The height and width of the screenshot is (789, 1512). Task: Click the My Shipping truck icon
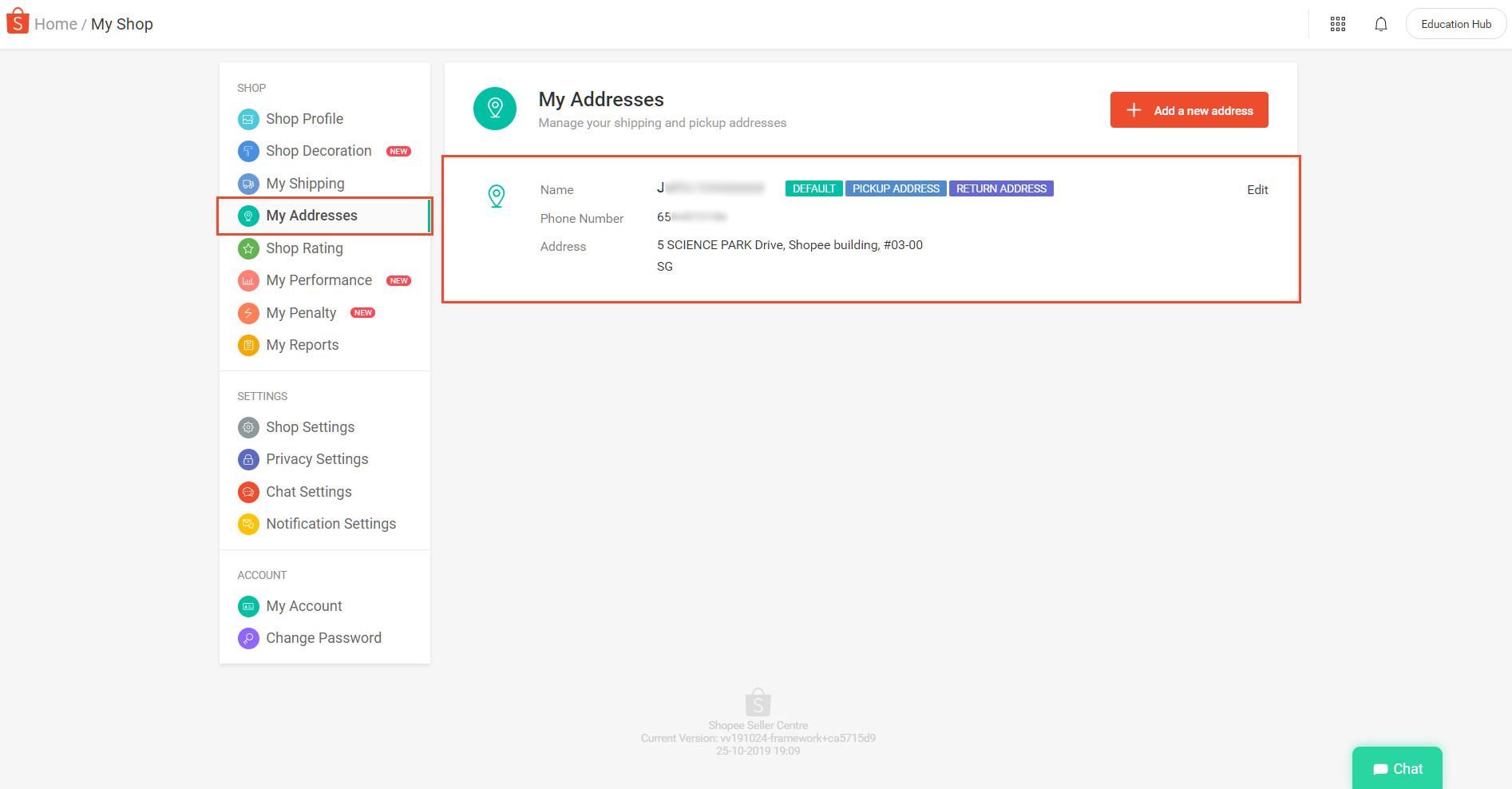pyautogui.click(x=248, y=184)
